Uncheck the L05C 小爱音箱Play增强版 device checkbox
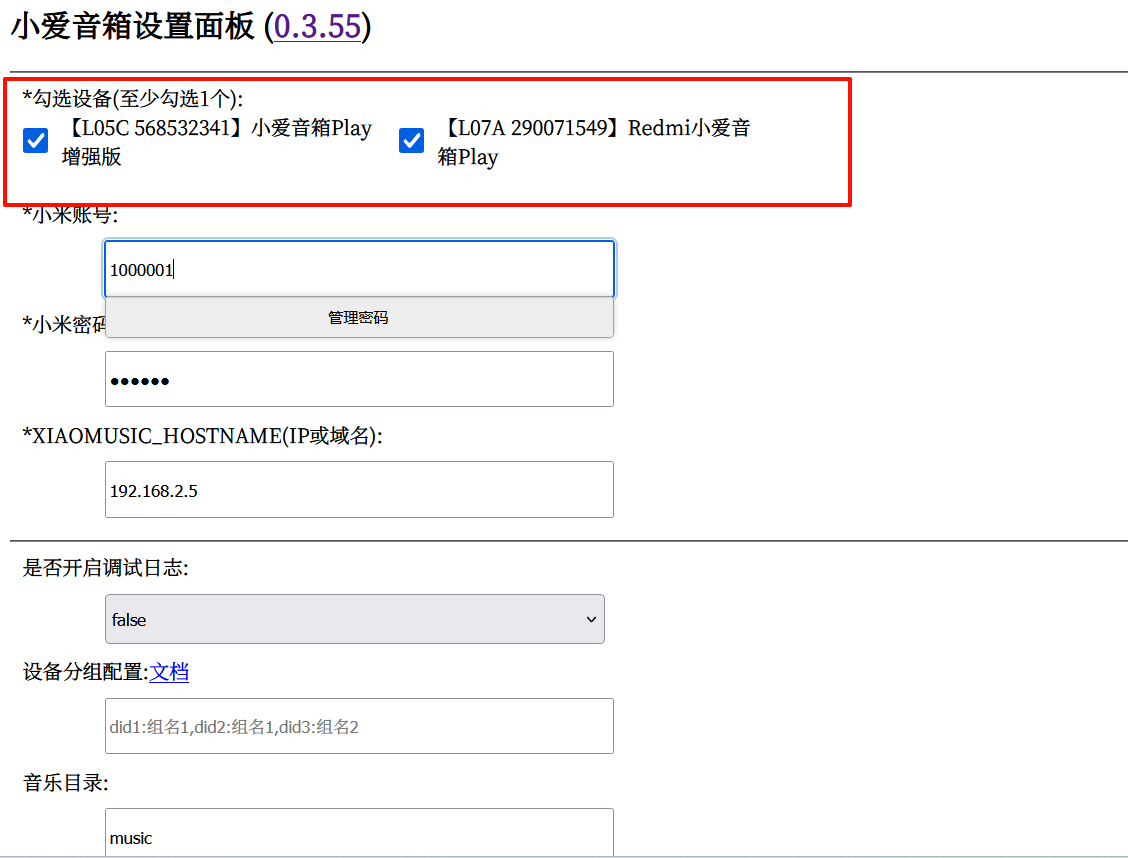The image size is (1128, 858). [x=35, y=141]
